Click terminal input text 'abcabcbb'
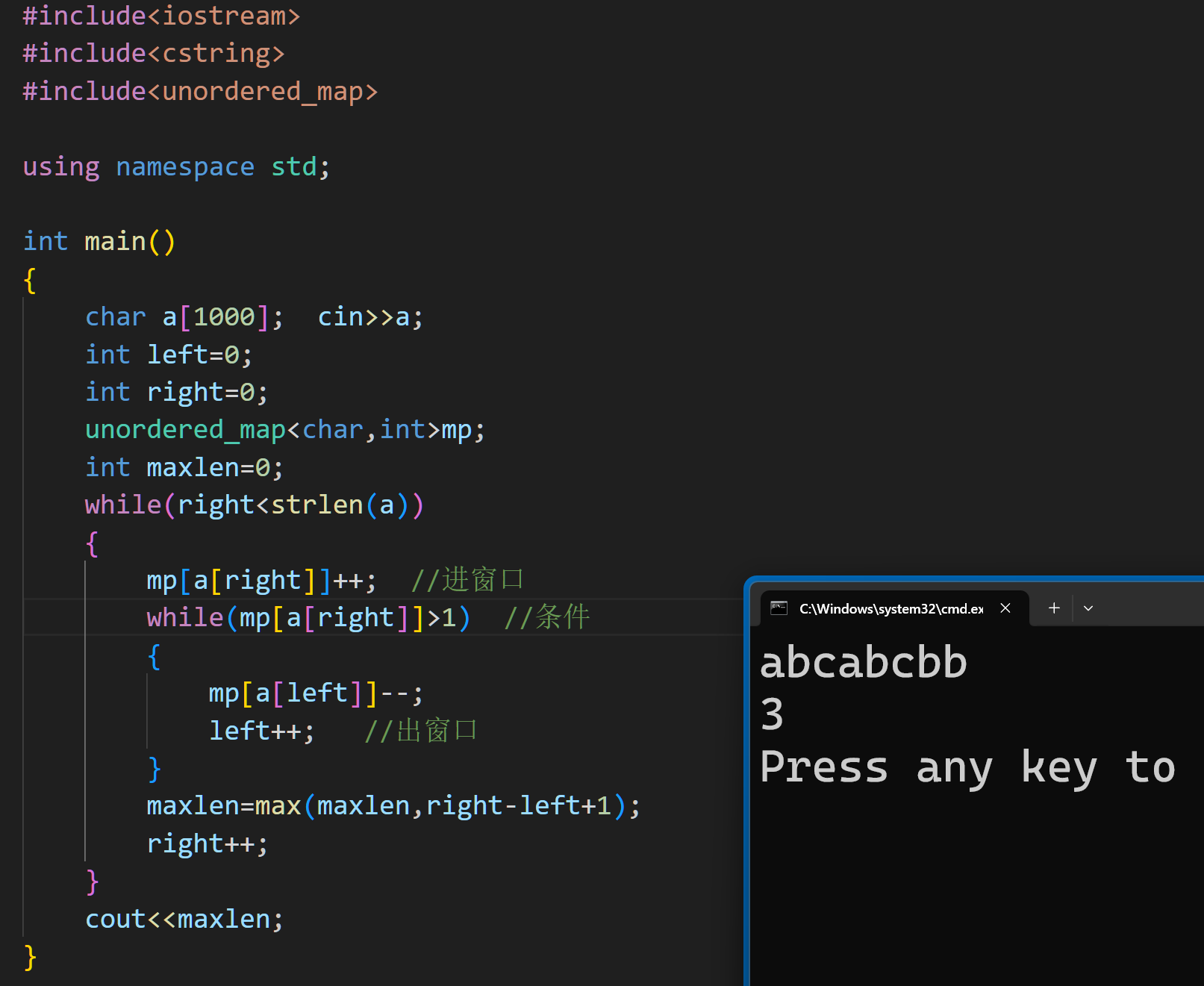 [863, 663]
